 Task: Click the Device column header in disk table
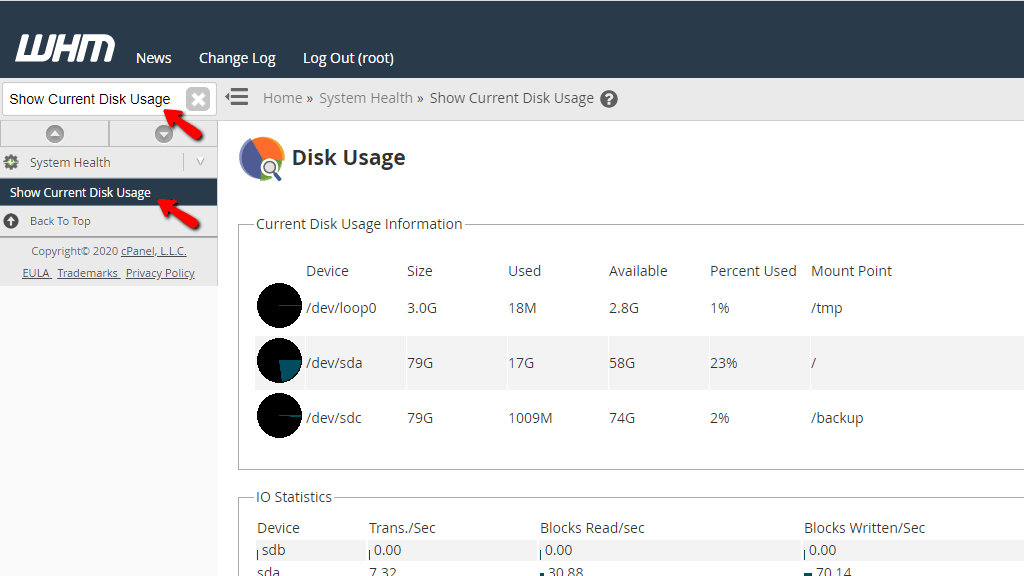pos(327,271)
